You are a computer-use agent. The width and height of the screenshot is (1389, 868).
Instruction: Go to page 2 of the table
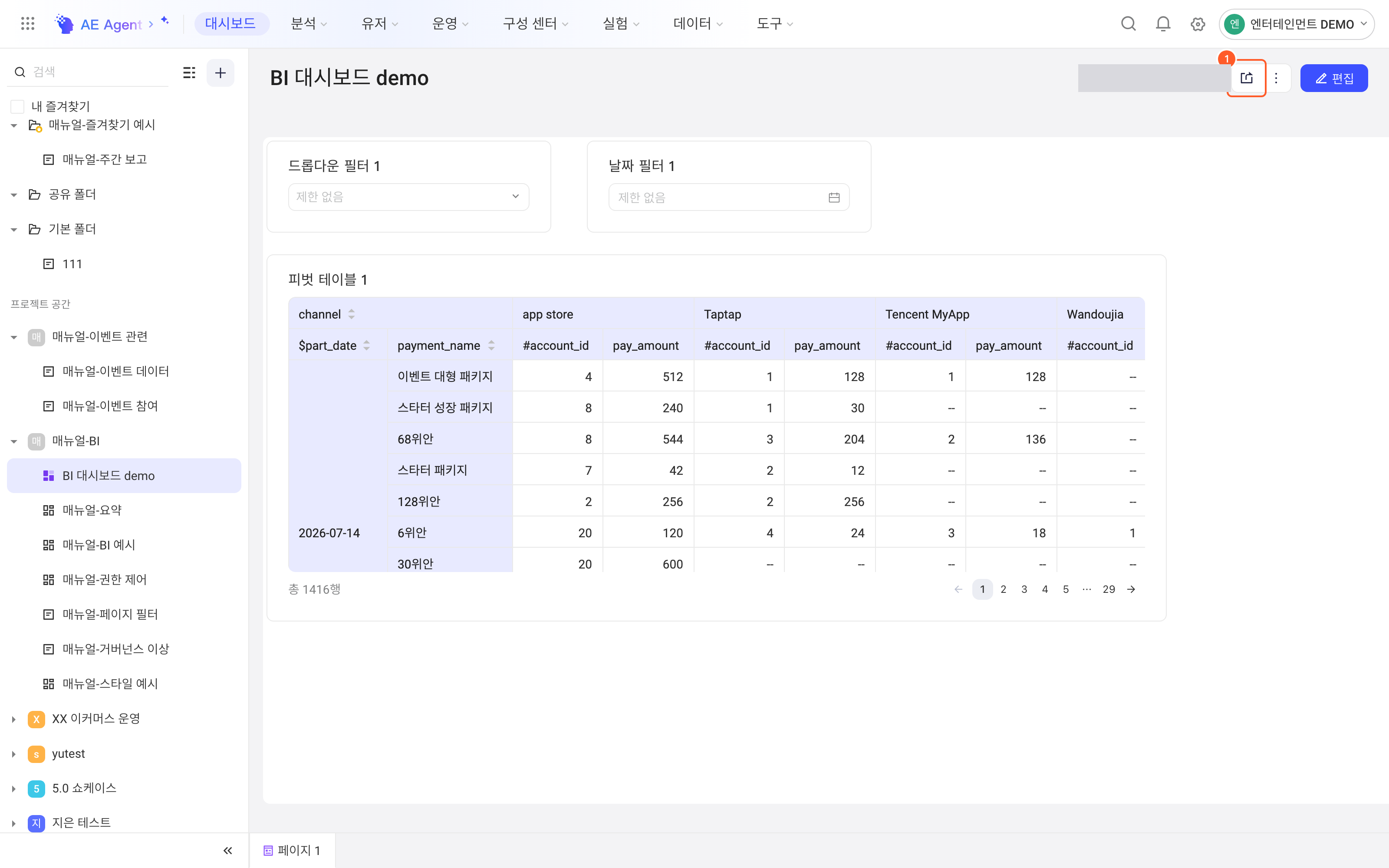(1003, 589)
